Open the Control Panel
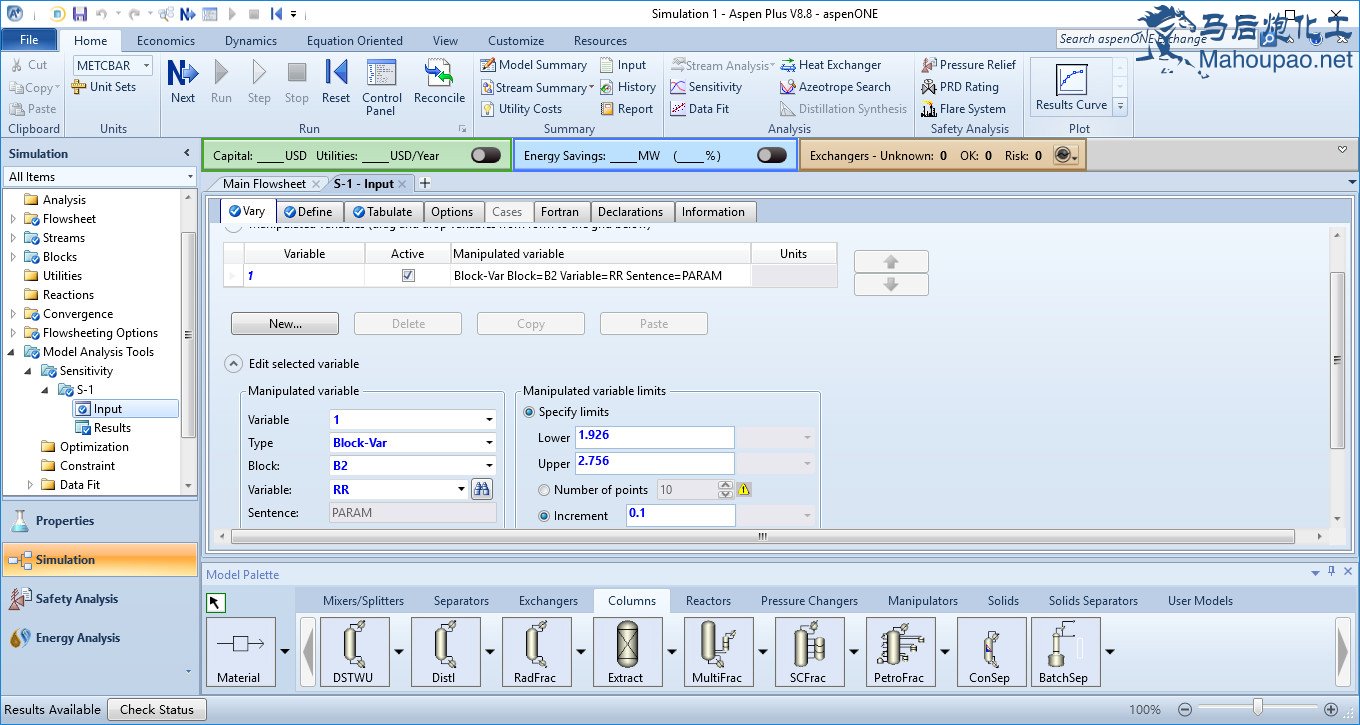The image size is (1360, 725). point(382,87)
